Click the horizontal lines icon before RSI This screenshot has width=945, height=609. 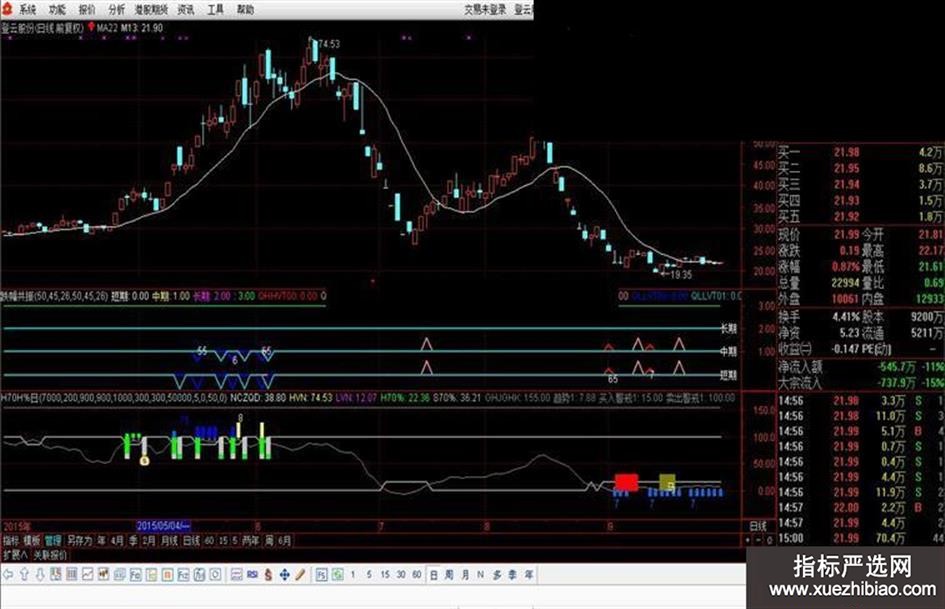[x=237, y=575]
